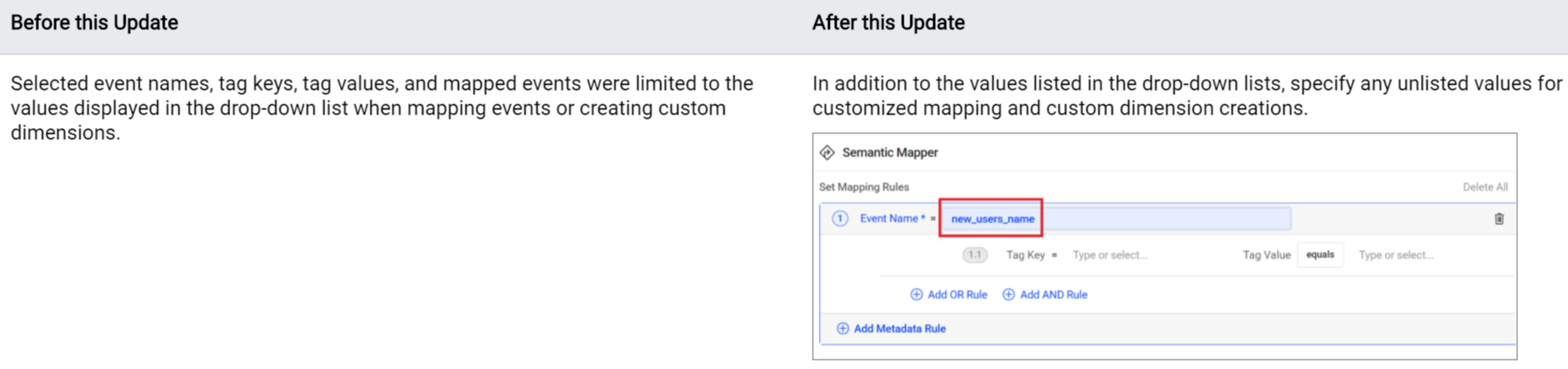Select the 1.1 sub-rule badge
Screen dimensions: 1568x369
974,254
